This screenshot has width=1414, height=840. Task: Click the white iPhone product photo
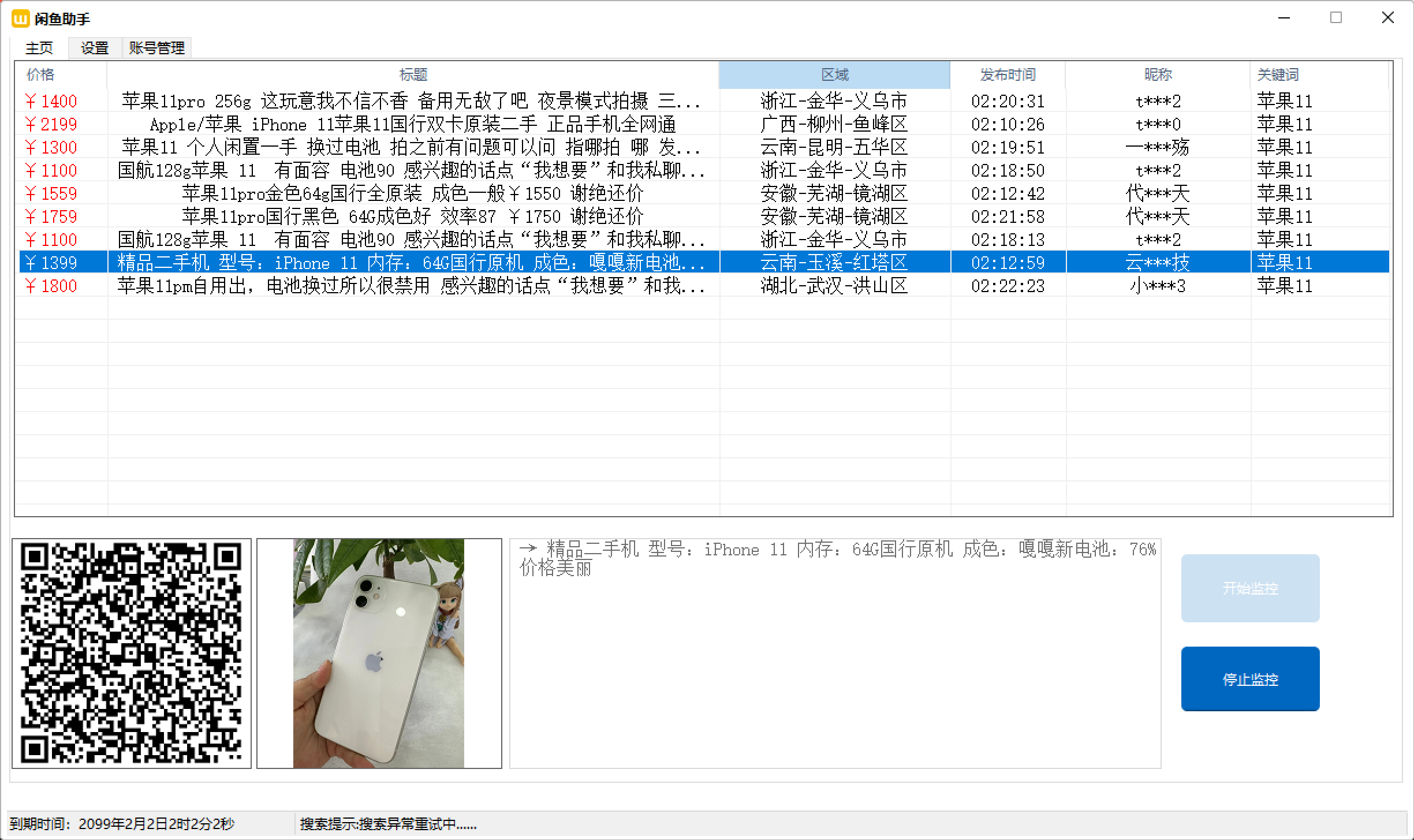click(x=379, y=654)
